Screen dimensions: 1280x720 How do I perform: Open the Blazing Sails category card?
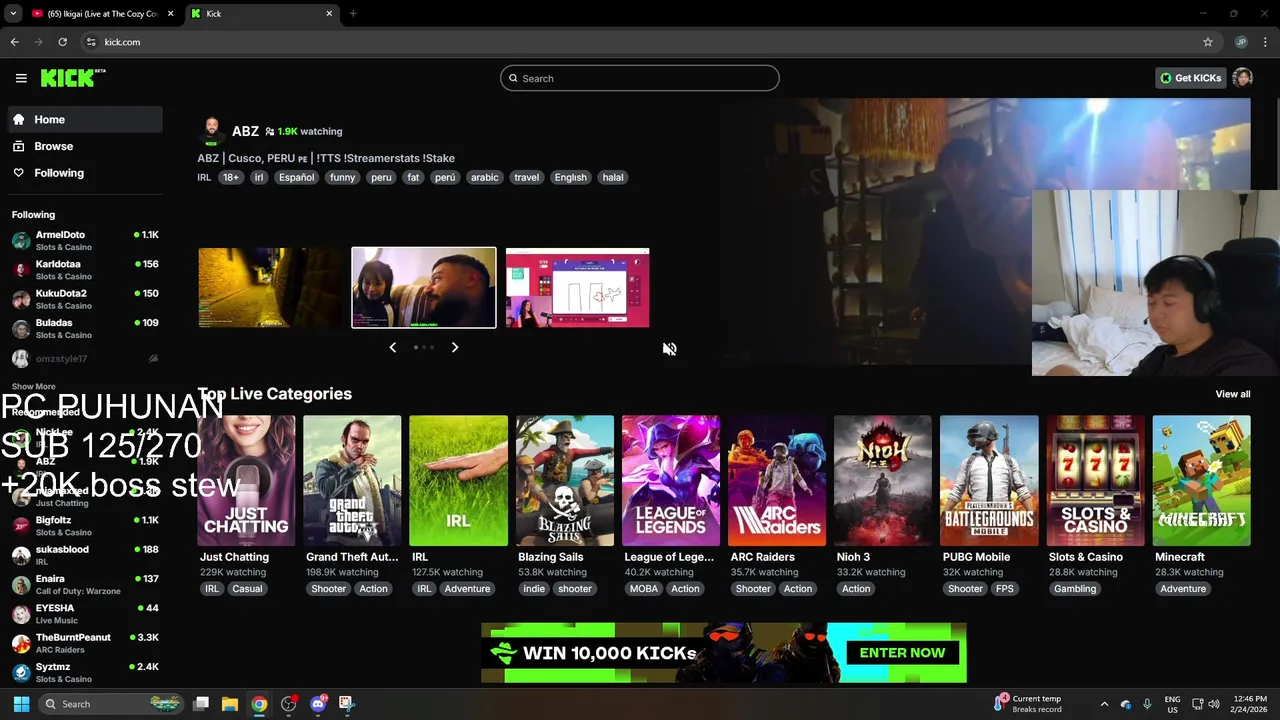tap(565, 481)
